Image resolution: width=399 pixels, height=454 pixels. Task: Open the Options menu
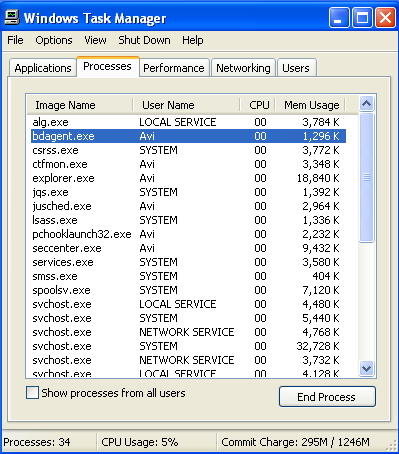(54, 40)
